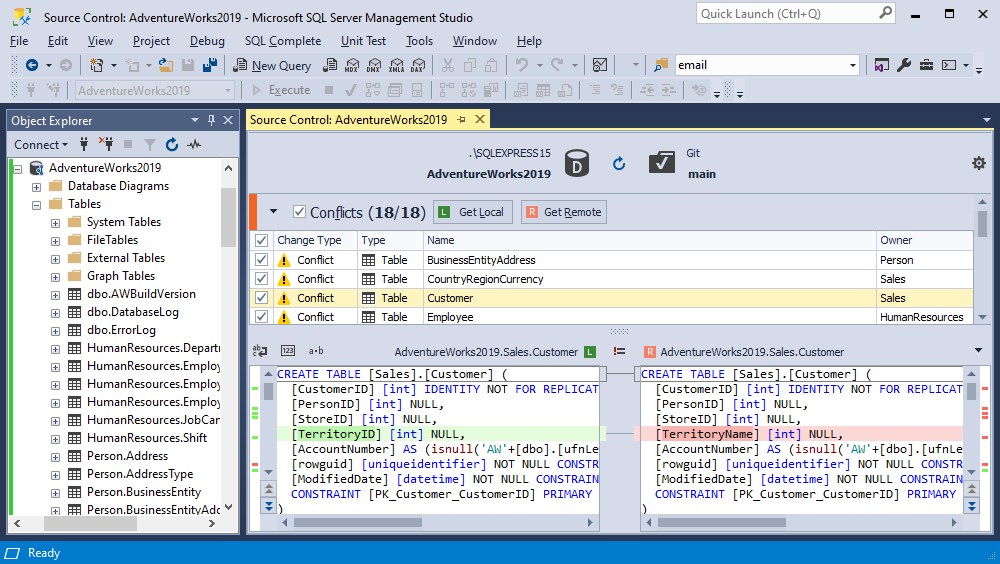Open the Unit Test menu
Screen dimensions: 1000x564
point(364,41)
